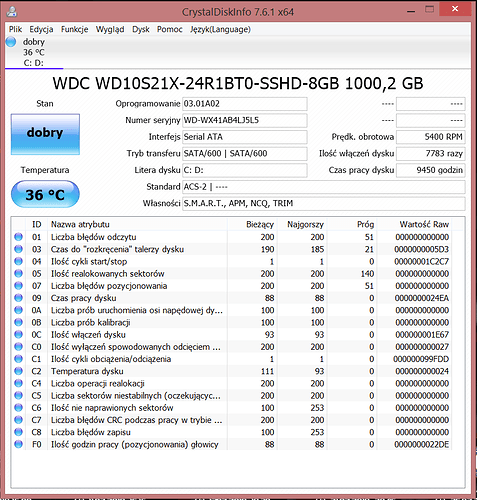Click the status circle for attribute C5

tap(18, 395)
